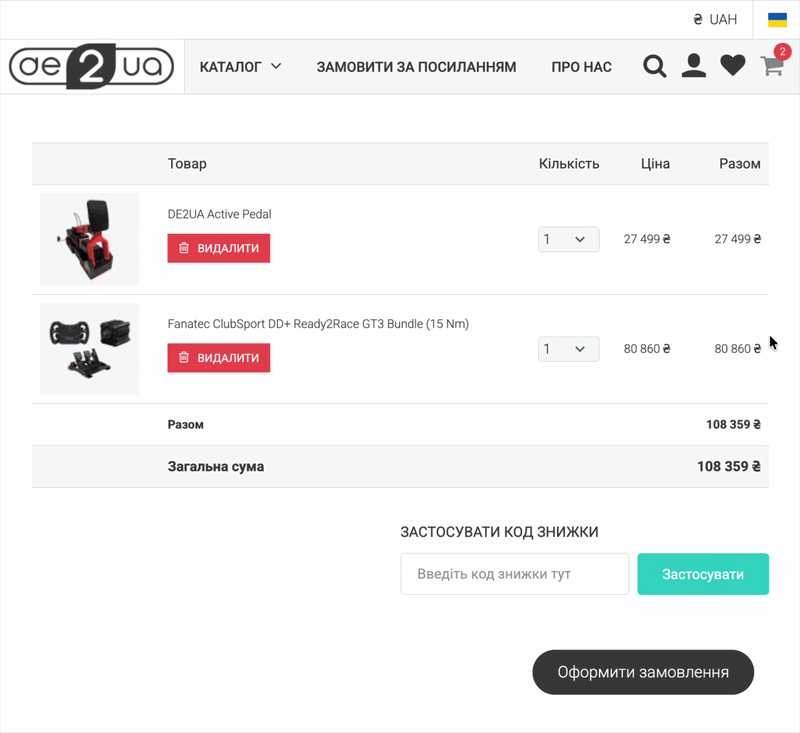Open Fanatec ClubSport DD+ Ready2Race product link

pyautogui.click(x=318, y=324)
